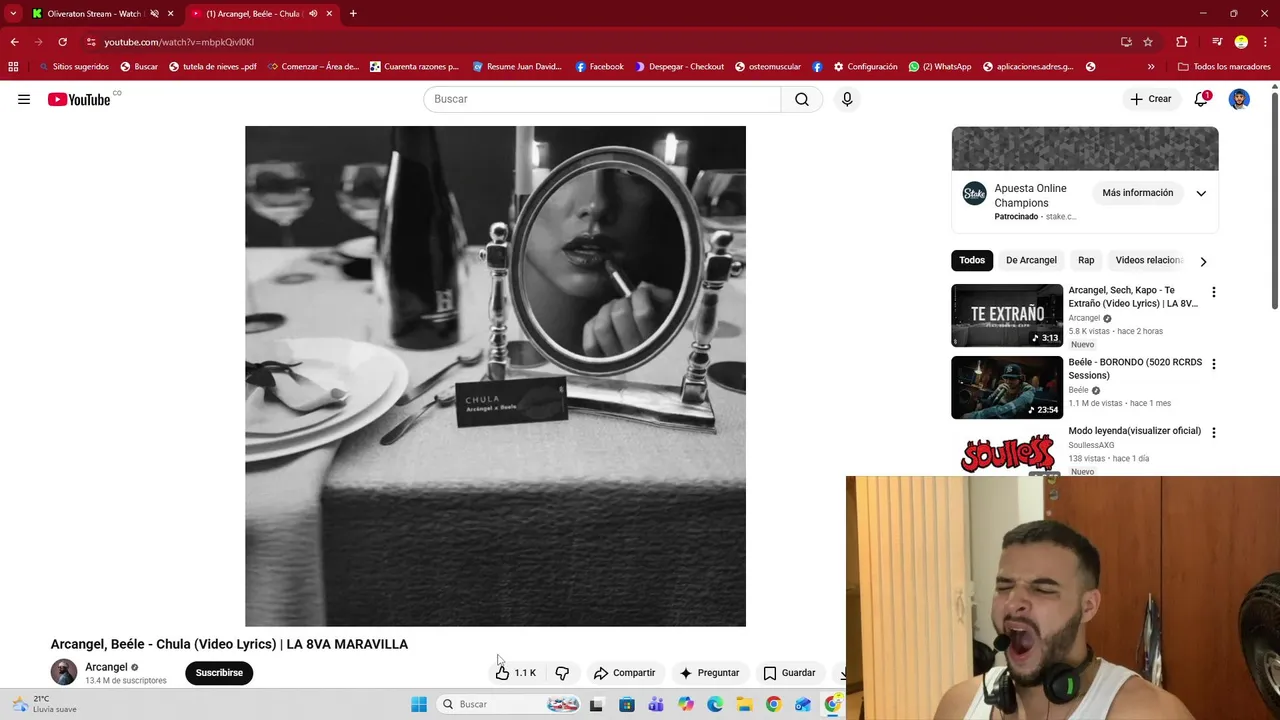Select the Todos filter chip
This screenshot has width=1280, height=720.
pos(972,260)
